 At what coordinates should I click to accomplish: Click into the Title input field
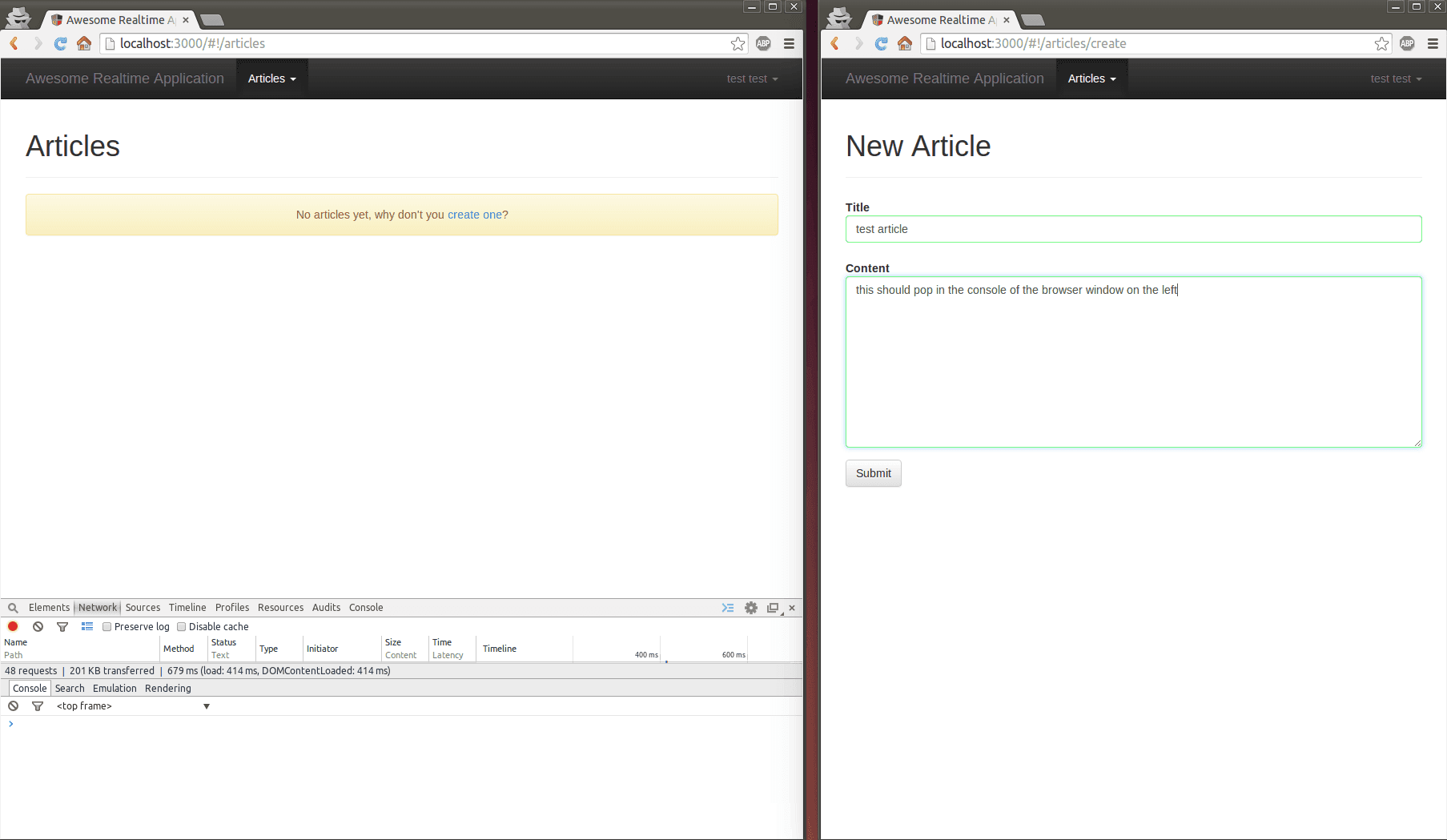(1133, 229)
